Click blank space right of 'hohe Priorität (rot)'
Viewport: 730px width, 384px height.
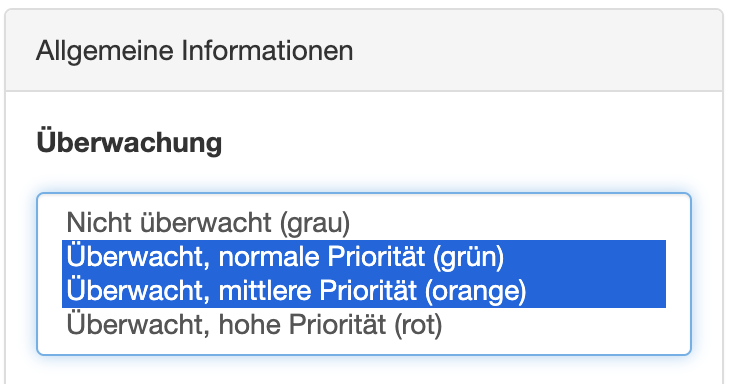(554, 324)
